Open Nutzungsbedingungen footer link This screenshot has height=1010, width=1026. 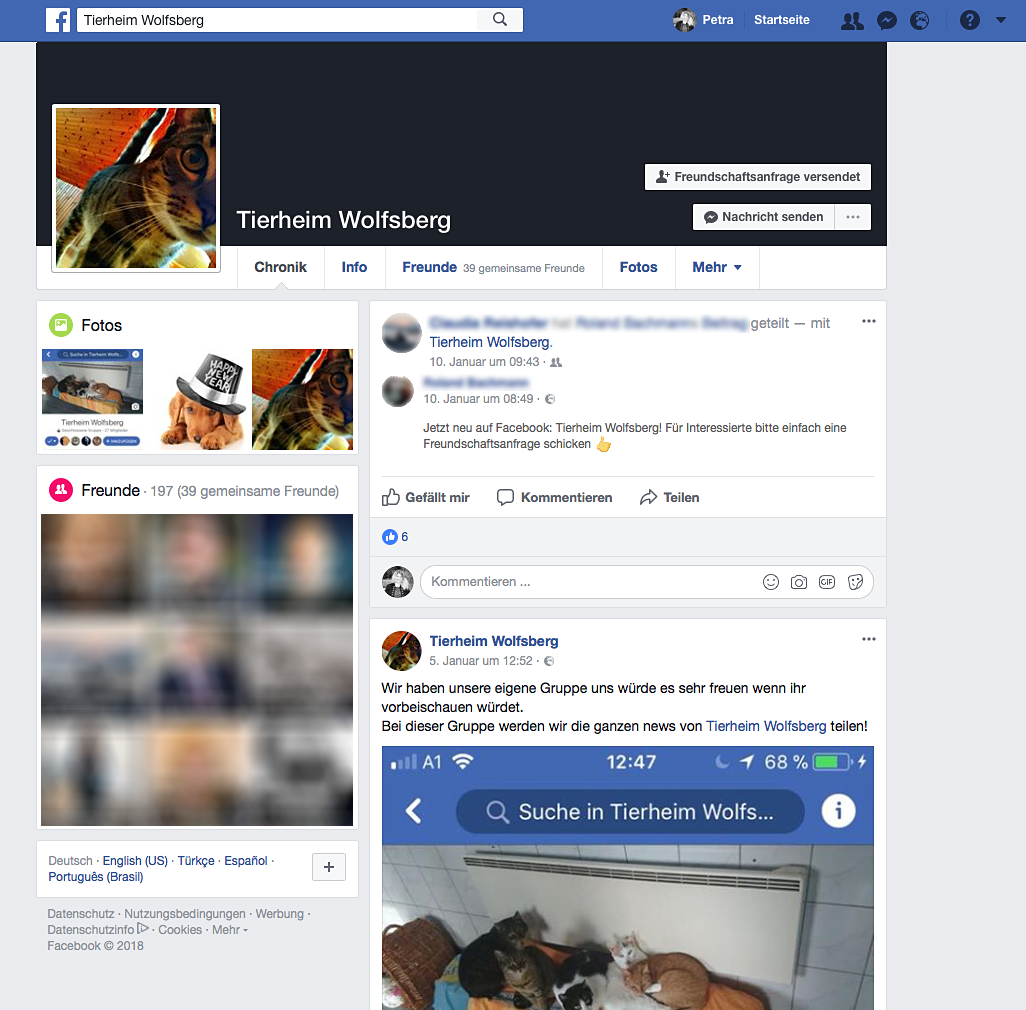pyautogui.click(x=185, y=914)
